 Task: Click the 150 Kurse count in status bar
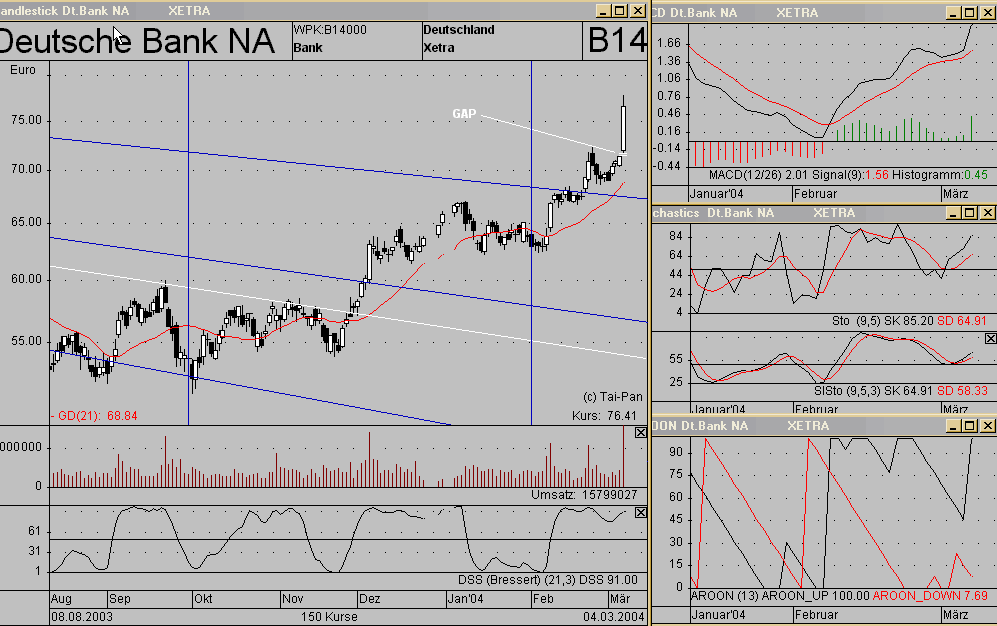[329, 616]
